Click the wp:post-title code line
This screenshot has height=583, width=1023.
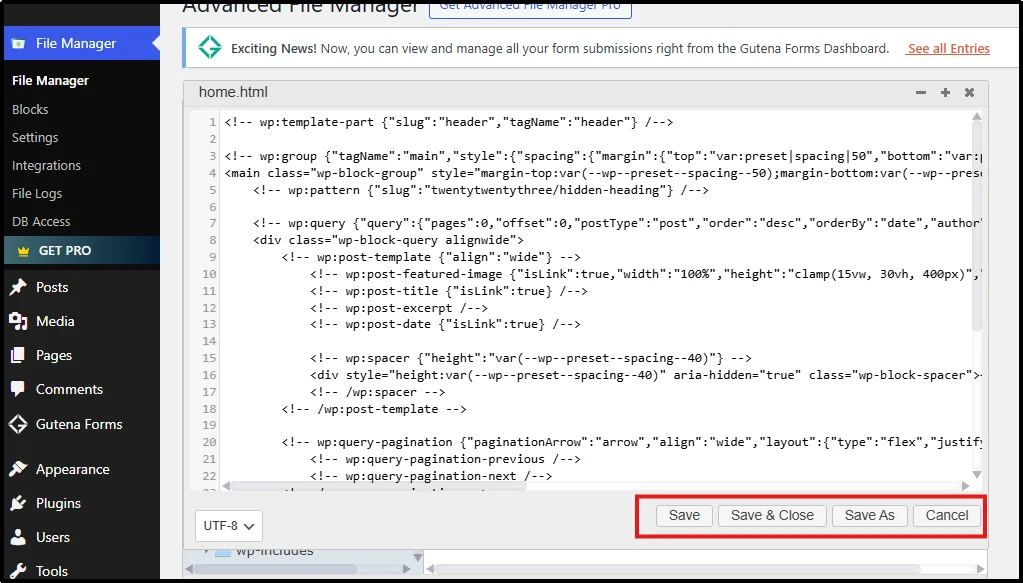click(x=449, y=291)
